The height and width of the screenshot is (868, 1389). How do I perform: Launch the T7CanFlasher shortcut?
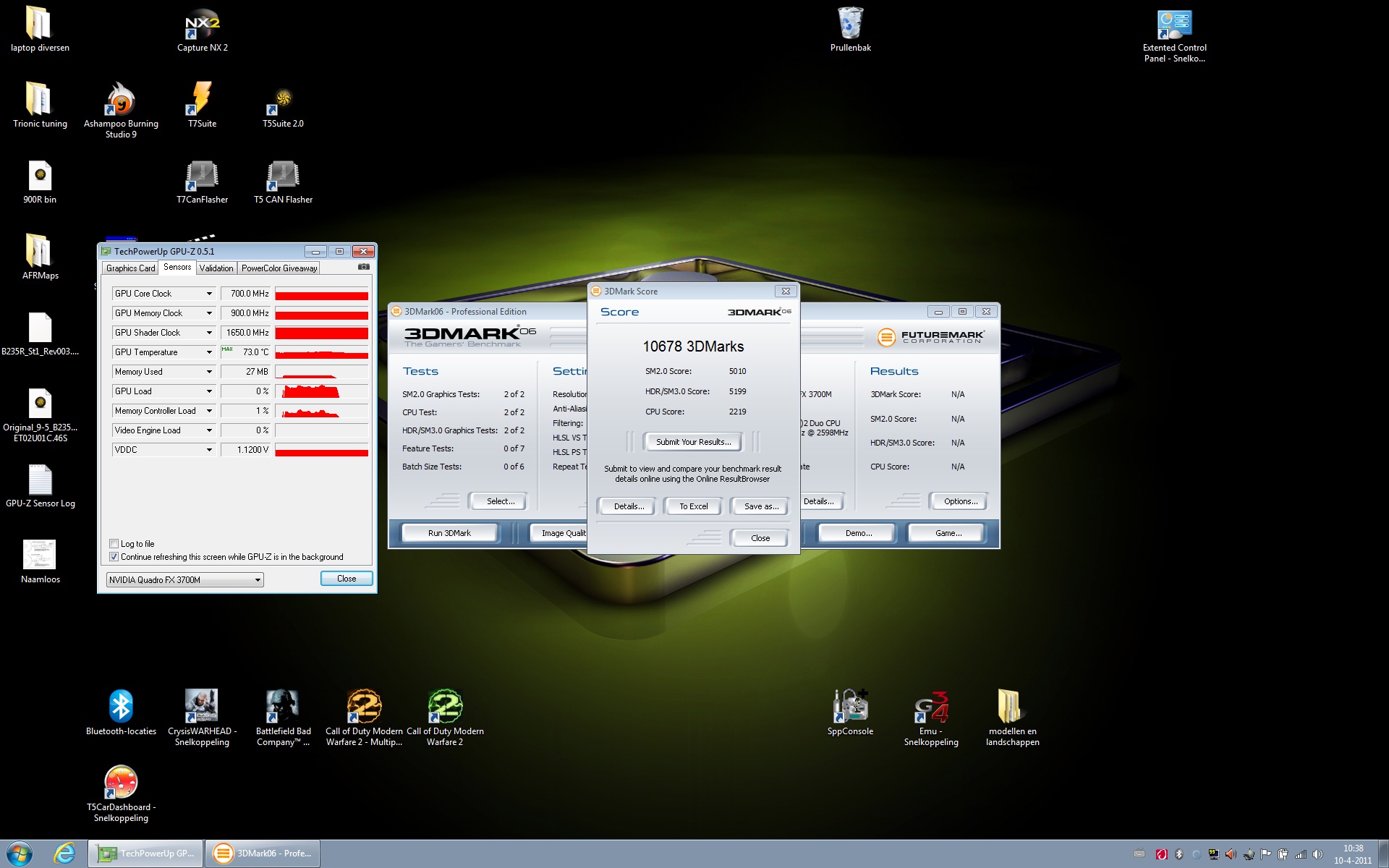(202, 181)
